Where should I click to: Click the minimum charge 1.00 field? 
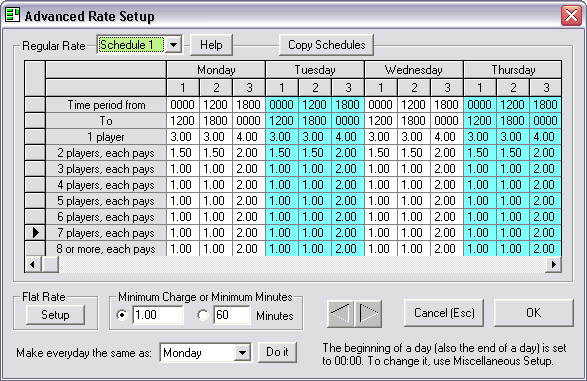(x=158, y=315)
